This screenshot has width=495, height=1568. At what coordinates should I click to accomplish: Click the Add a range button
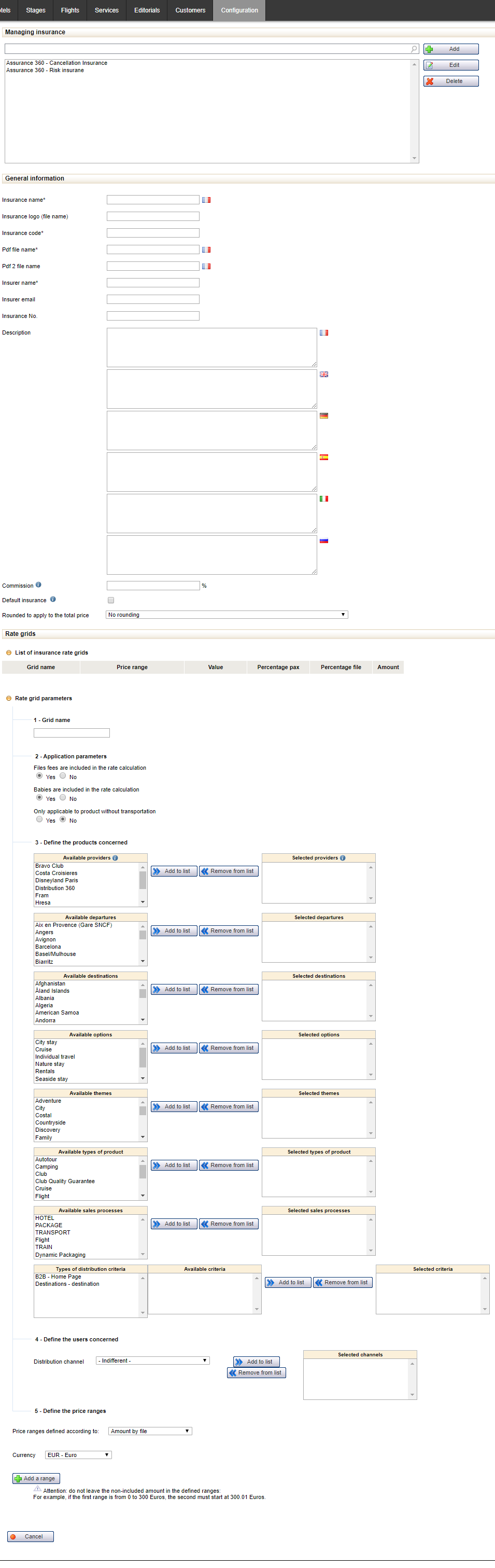point(36,1478)
